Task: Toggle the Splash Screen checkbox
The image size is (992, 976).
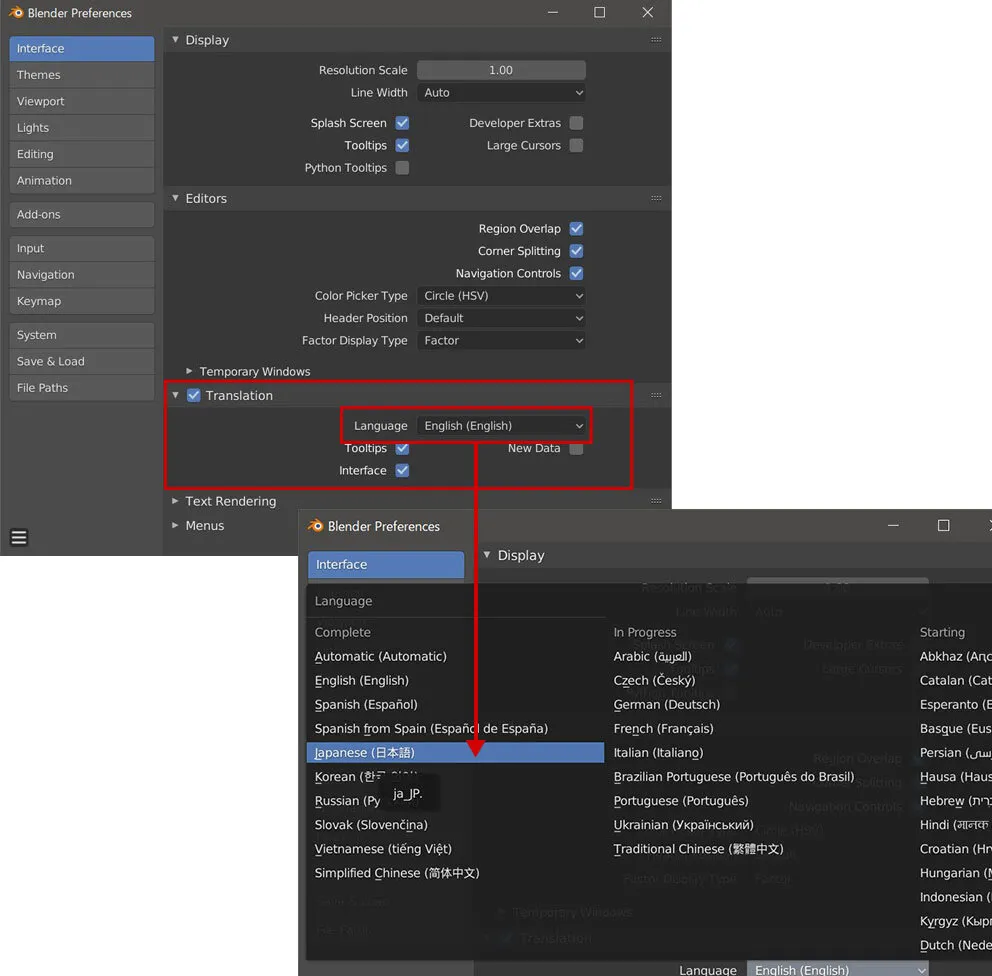Action: pyautogui.click(x=402, y=123)
